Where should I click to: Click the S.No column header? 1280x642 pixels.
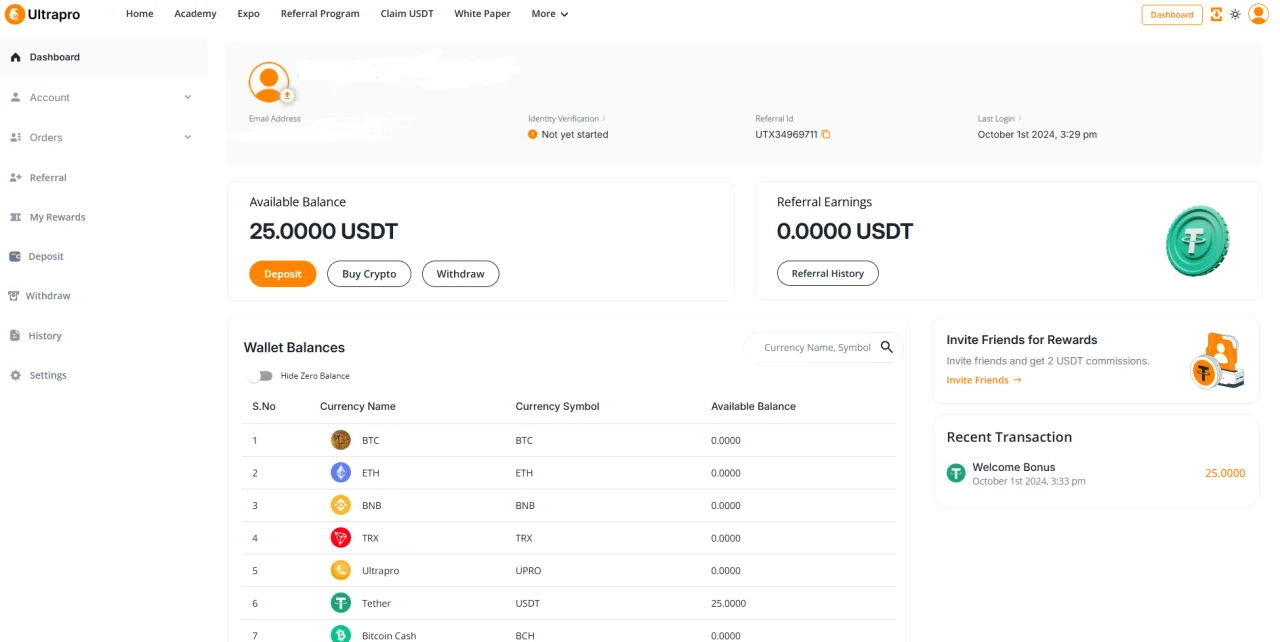[x=264, y=406]
